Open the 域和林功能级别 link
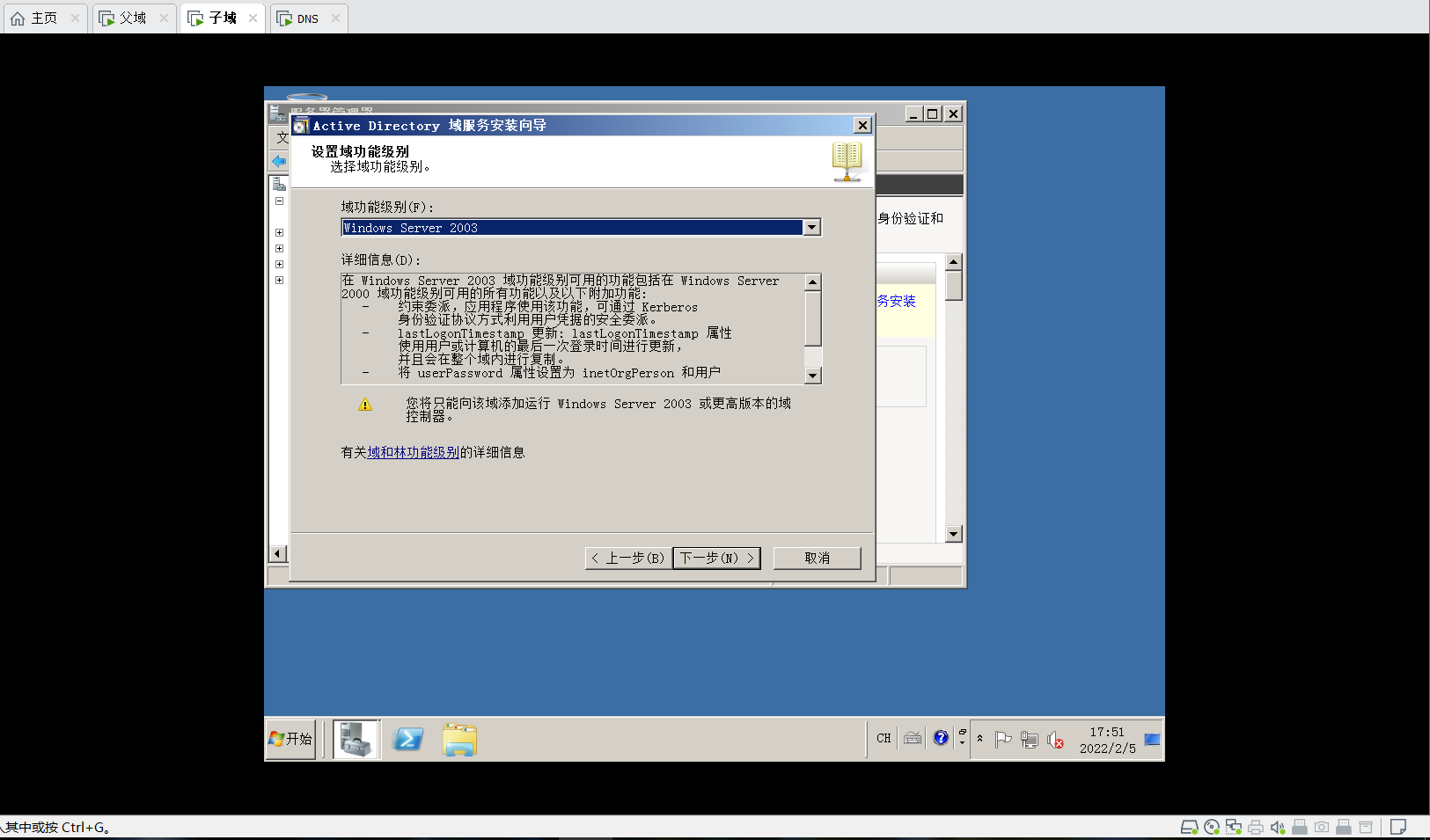This screenshot has width=1430, height=840. [x=413, y=452]
